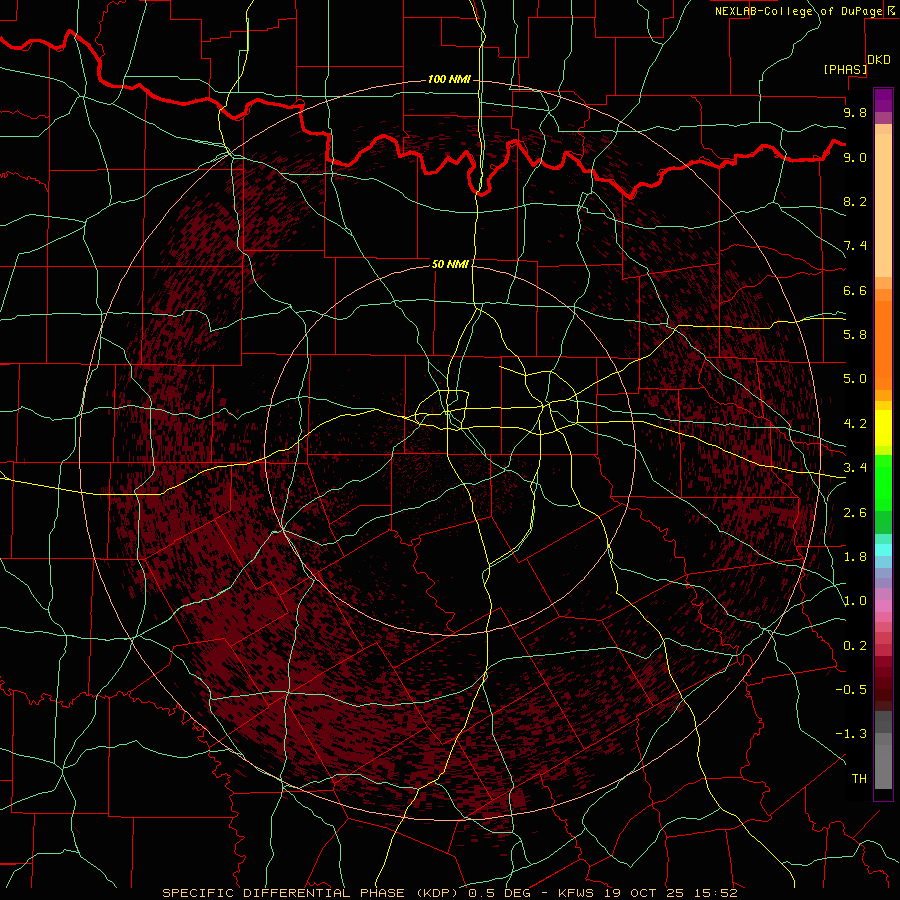Select the 0.2 scale value
Screen dimensions: 900x900
click(x=855, y=646)
